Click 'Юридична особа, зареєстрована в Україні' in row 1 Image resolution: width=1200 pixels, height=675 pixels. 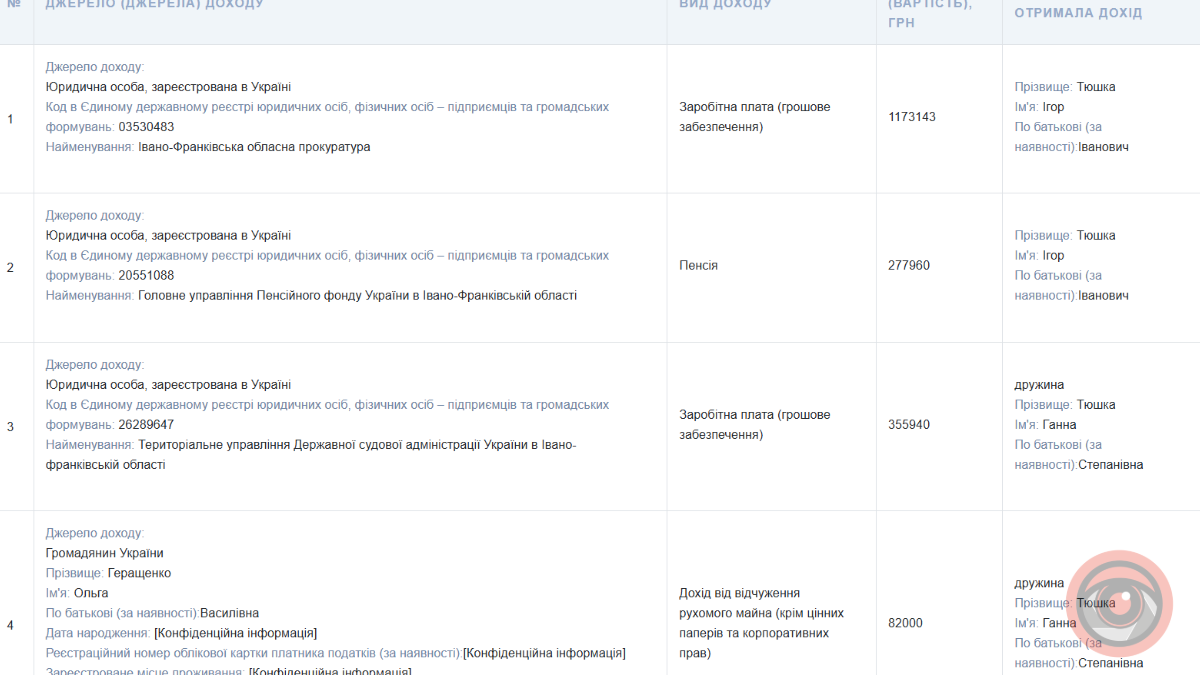point(168,87)
